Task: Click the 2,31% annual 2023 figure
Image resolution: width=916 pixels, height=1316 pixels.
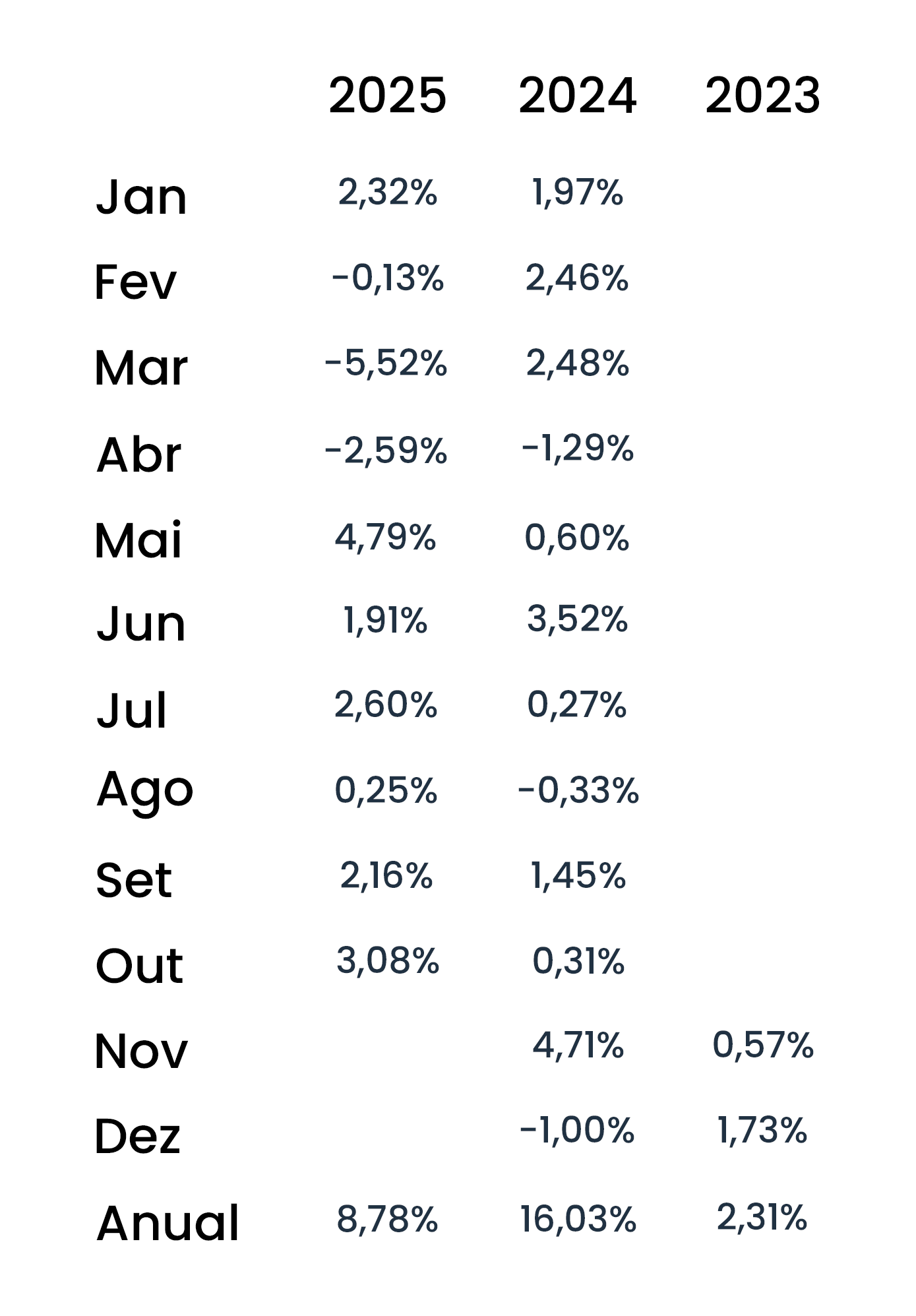Action: 762,1217
